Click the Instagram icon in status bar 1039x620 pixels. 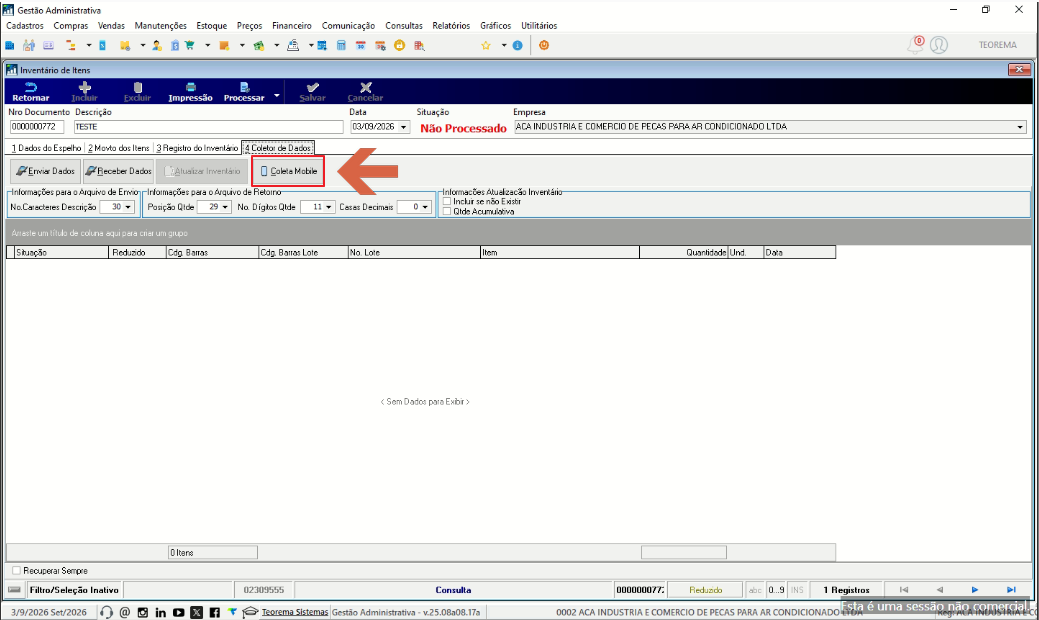point(142,612)
